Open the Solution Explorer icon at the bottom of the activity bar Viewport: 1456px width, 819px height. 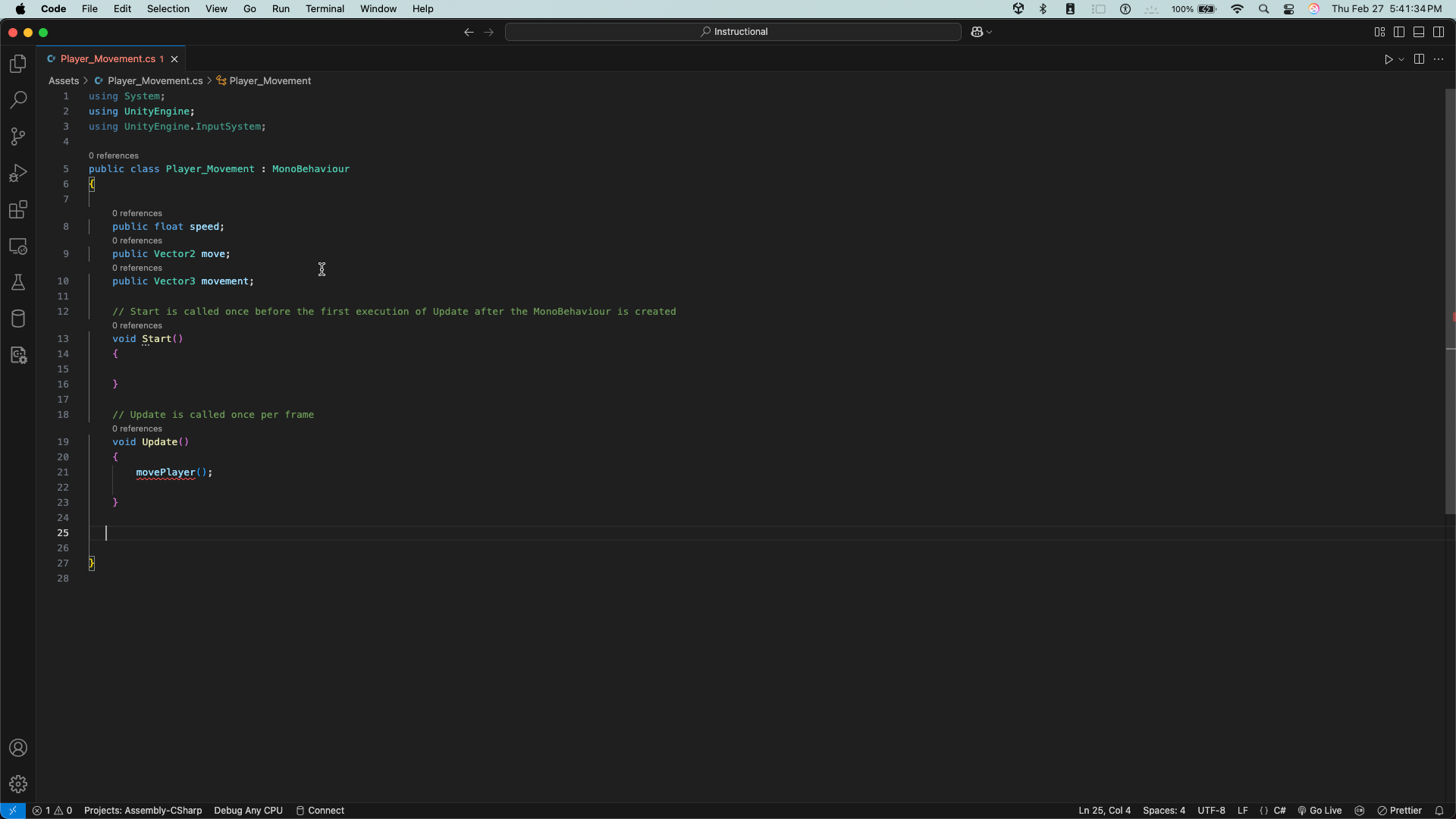18,355
